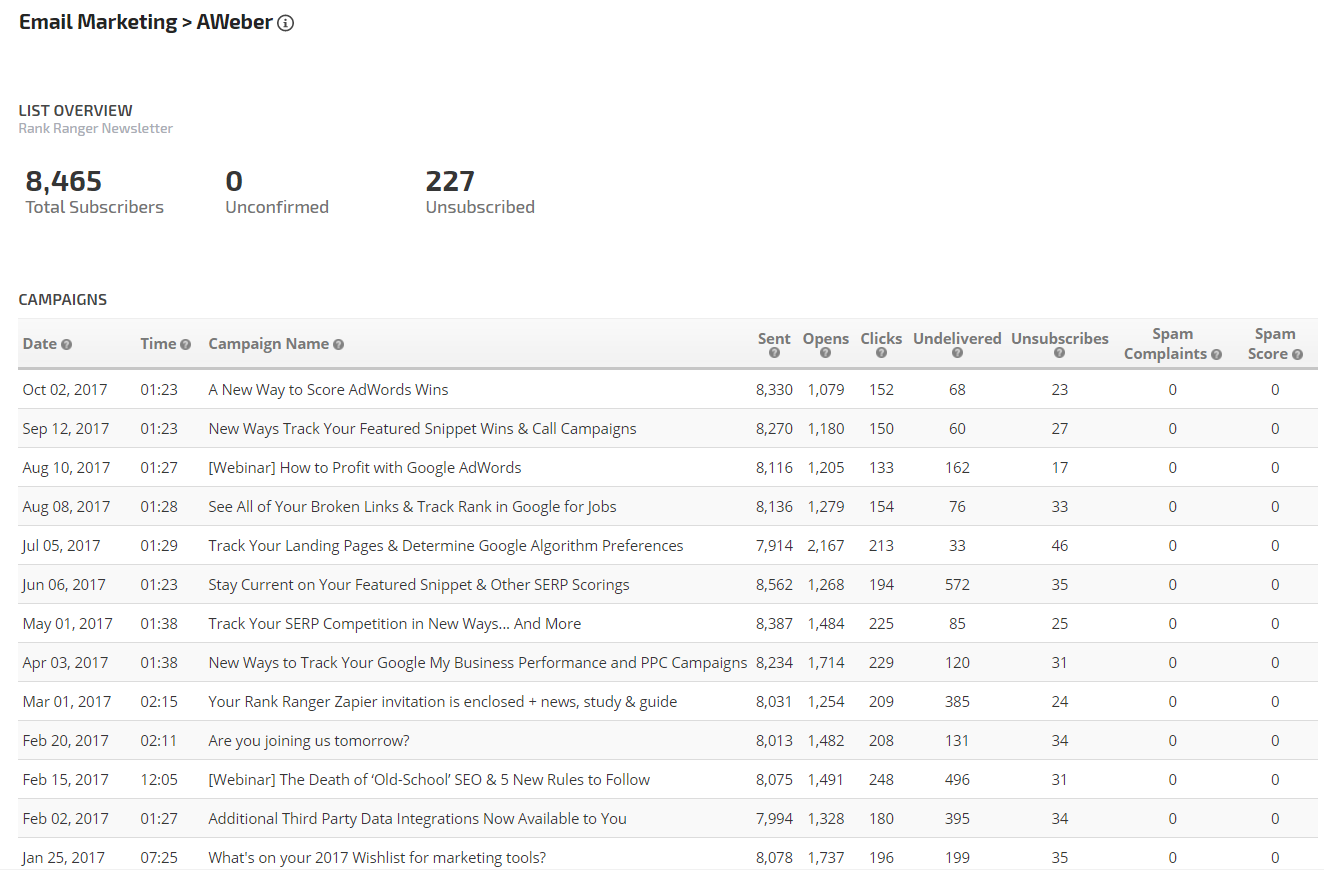
Task: Click the help icon under Undelivered header
Action: pyautogui.click(x=957, y=353)
